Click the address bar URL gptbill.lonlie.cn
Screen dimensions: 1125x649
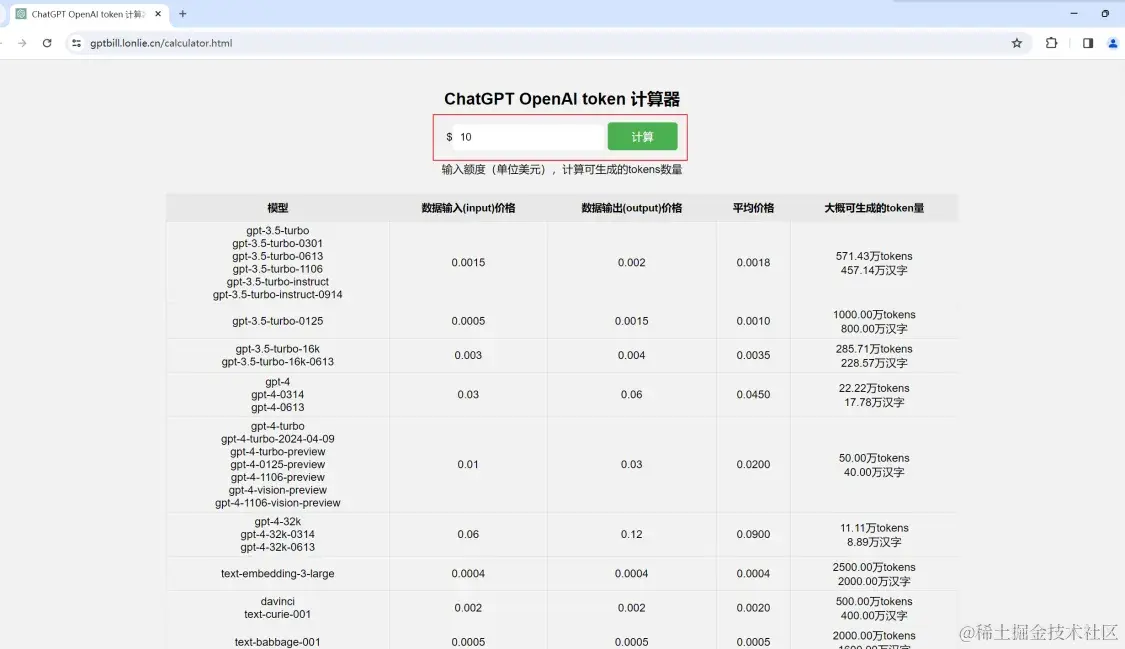click(x=161, y=43)
